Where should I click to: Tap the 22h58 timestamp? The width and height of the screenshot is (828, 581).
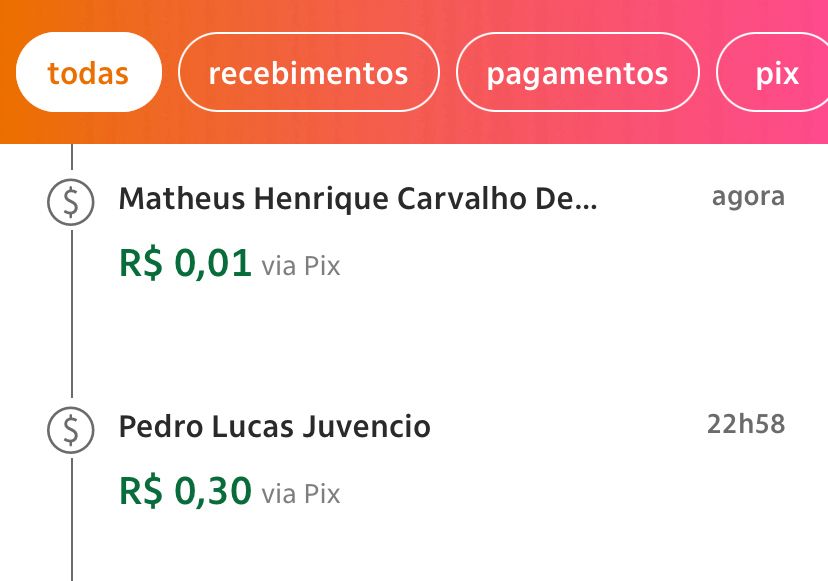click(x=746, y=424)
